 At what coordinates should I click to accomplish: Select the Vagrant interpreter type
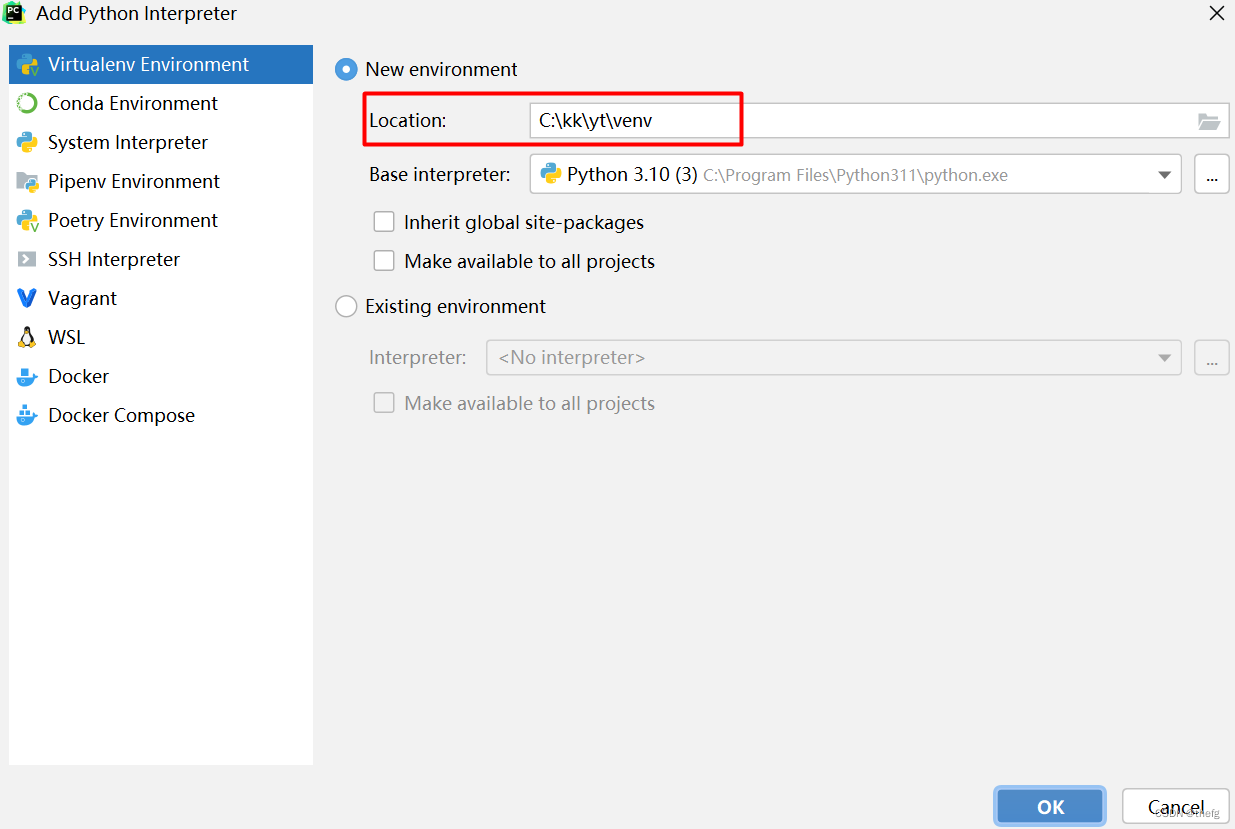tap(161, 298)
